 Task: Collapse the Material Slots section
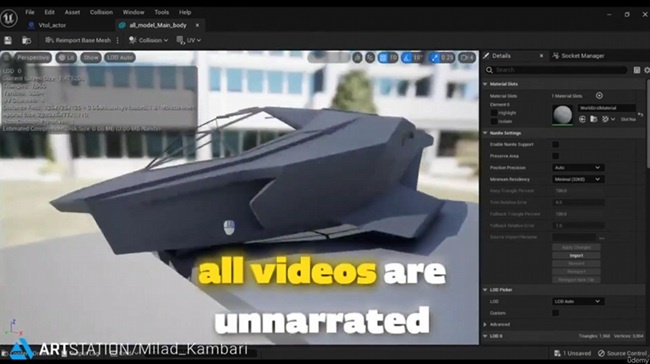(x=485, y=84)
